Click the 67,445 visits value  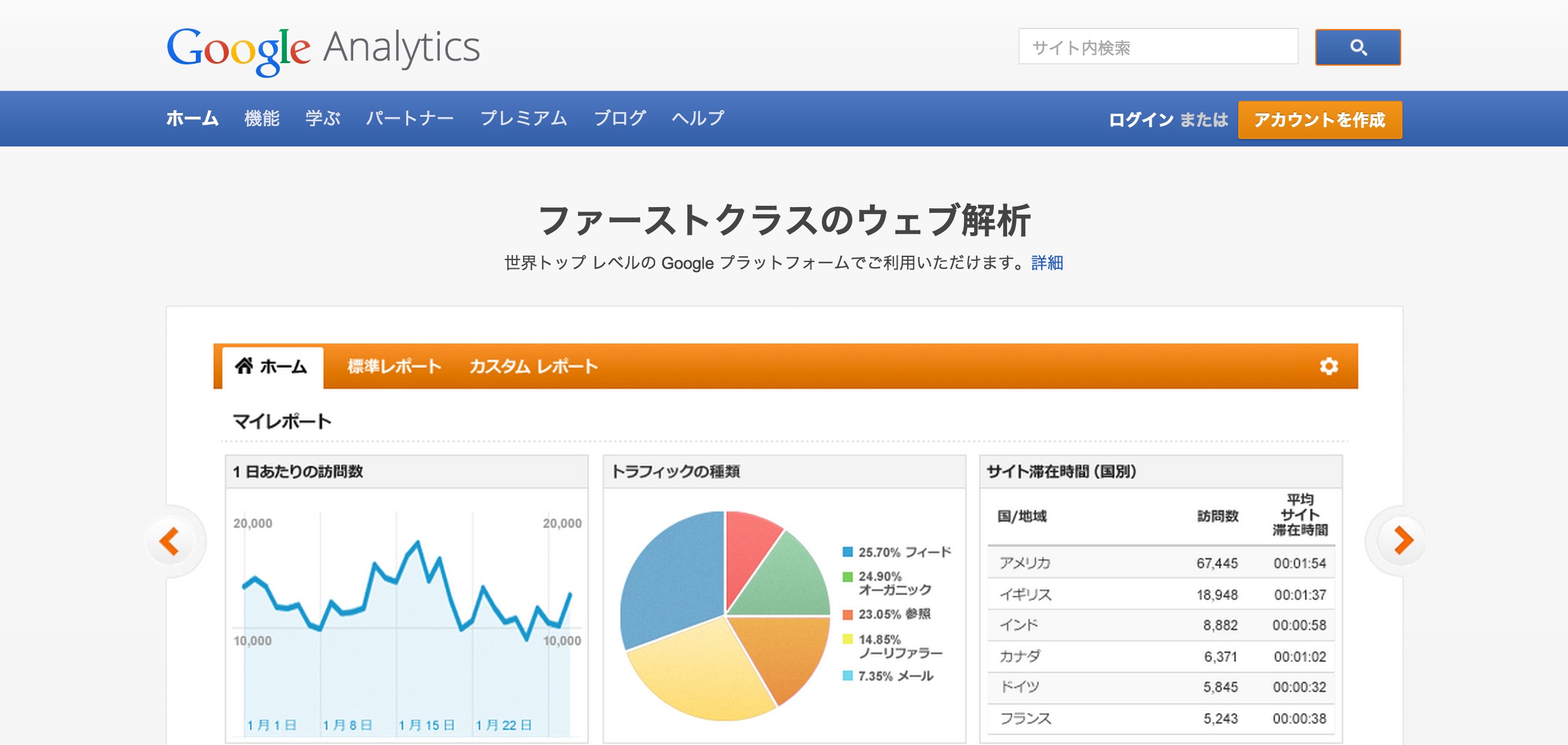pyautogui.click(x=1217, y=563)
